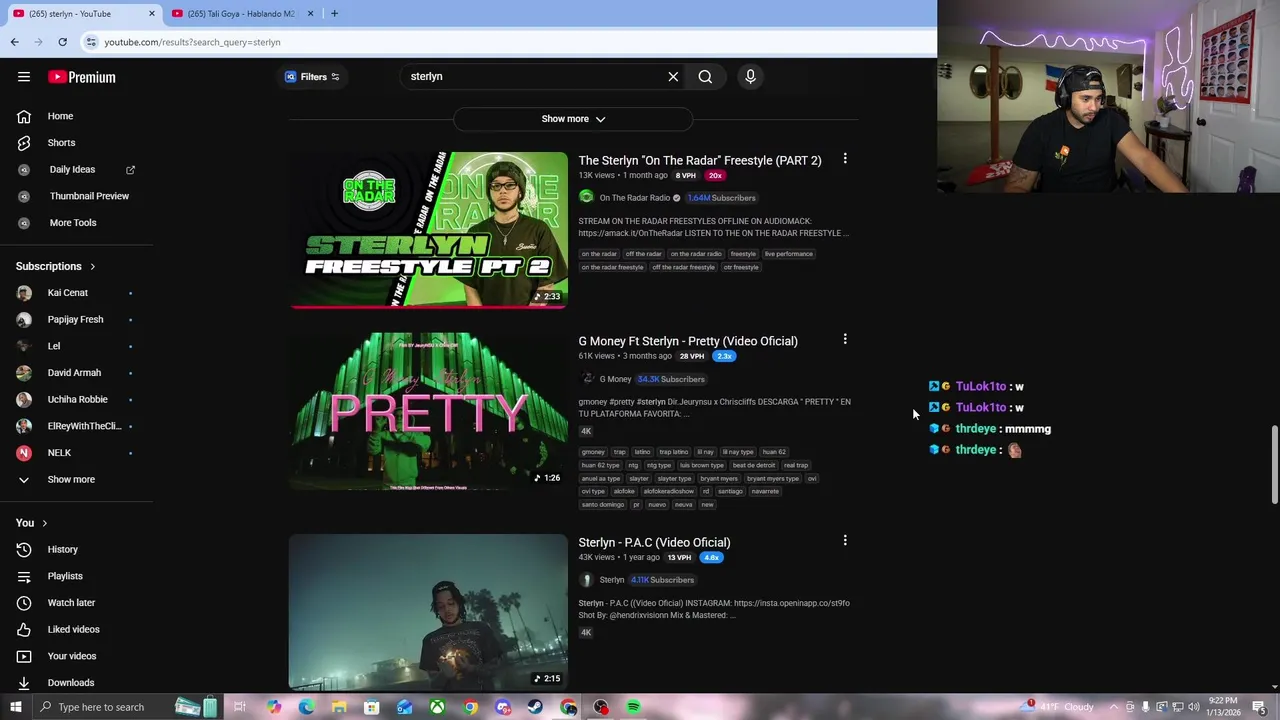Open more options for the Pretty video

pyautogui.click(x=845, y=339)
